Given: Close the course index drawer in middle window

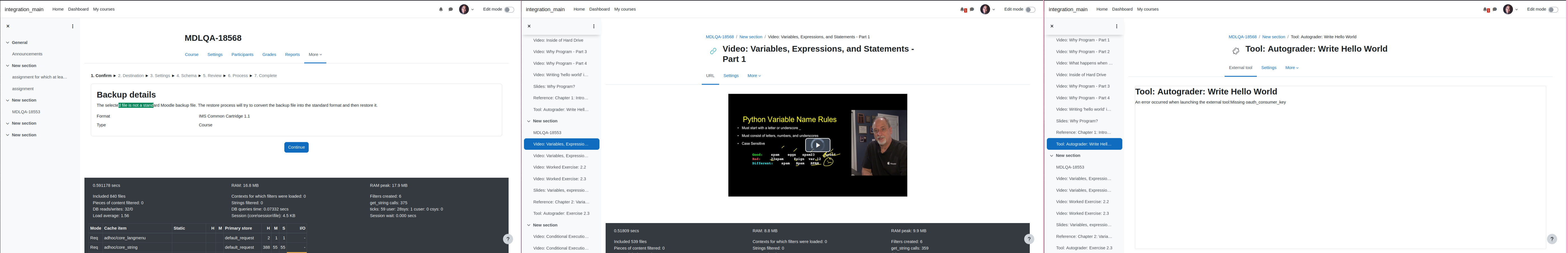Looking at the screenshot, I should click(x=529, y=26).
